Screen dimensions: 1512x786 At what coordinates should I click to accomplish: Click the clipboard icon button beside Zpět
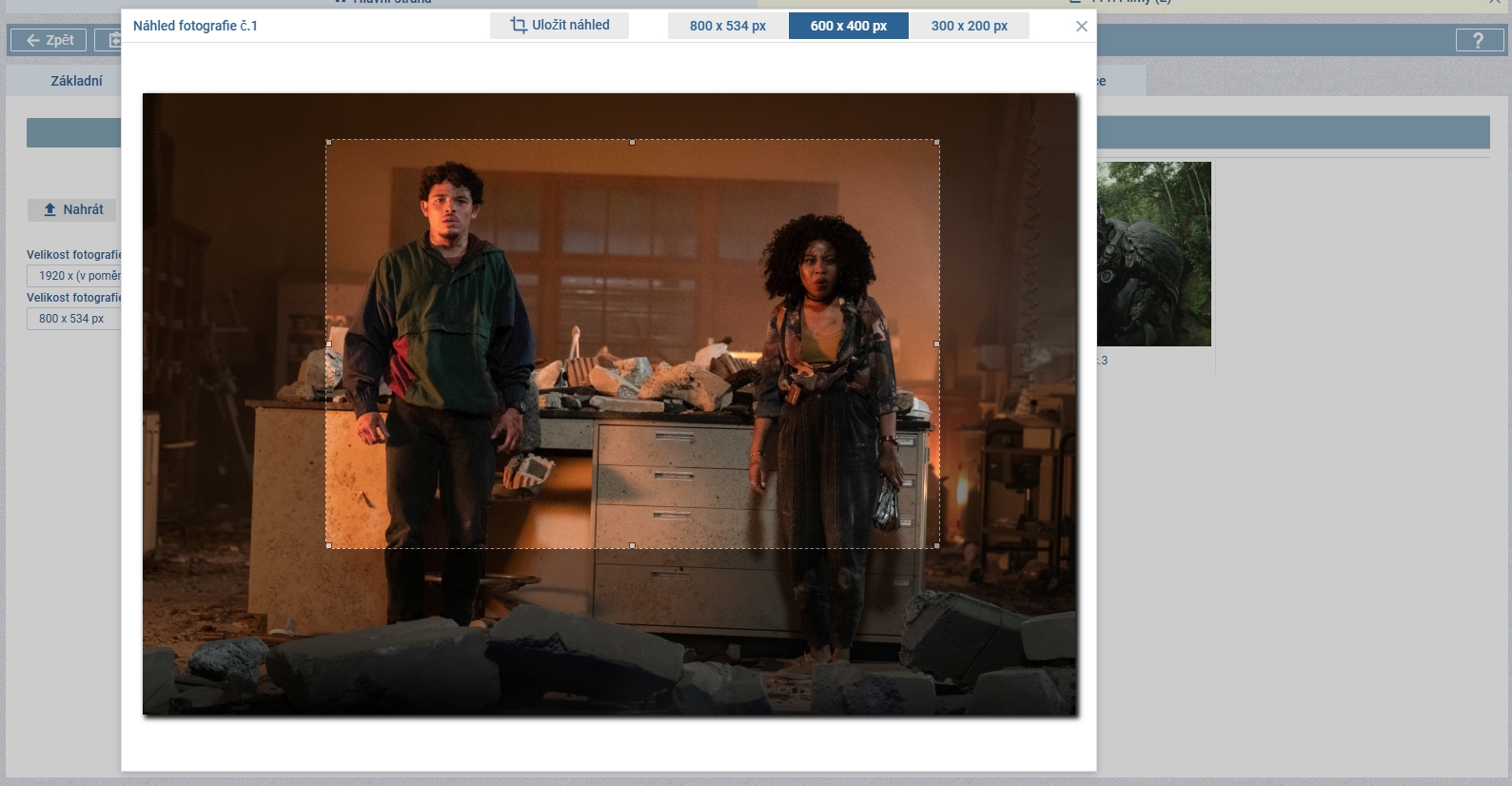pyautogui.click(x=109, y=40)
